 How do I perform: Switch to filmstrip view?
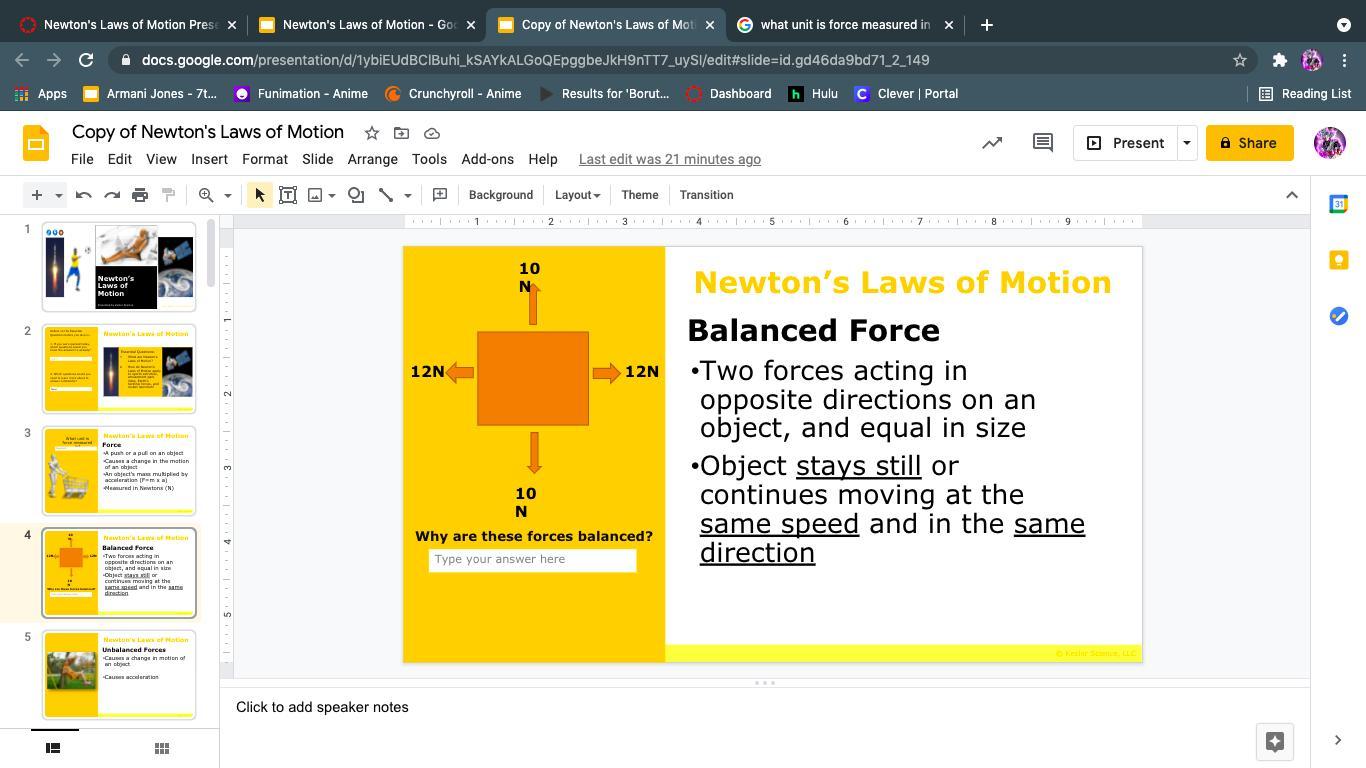(x=54, y=748)
